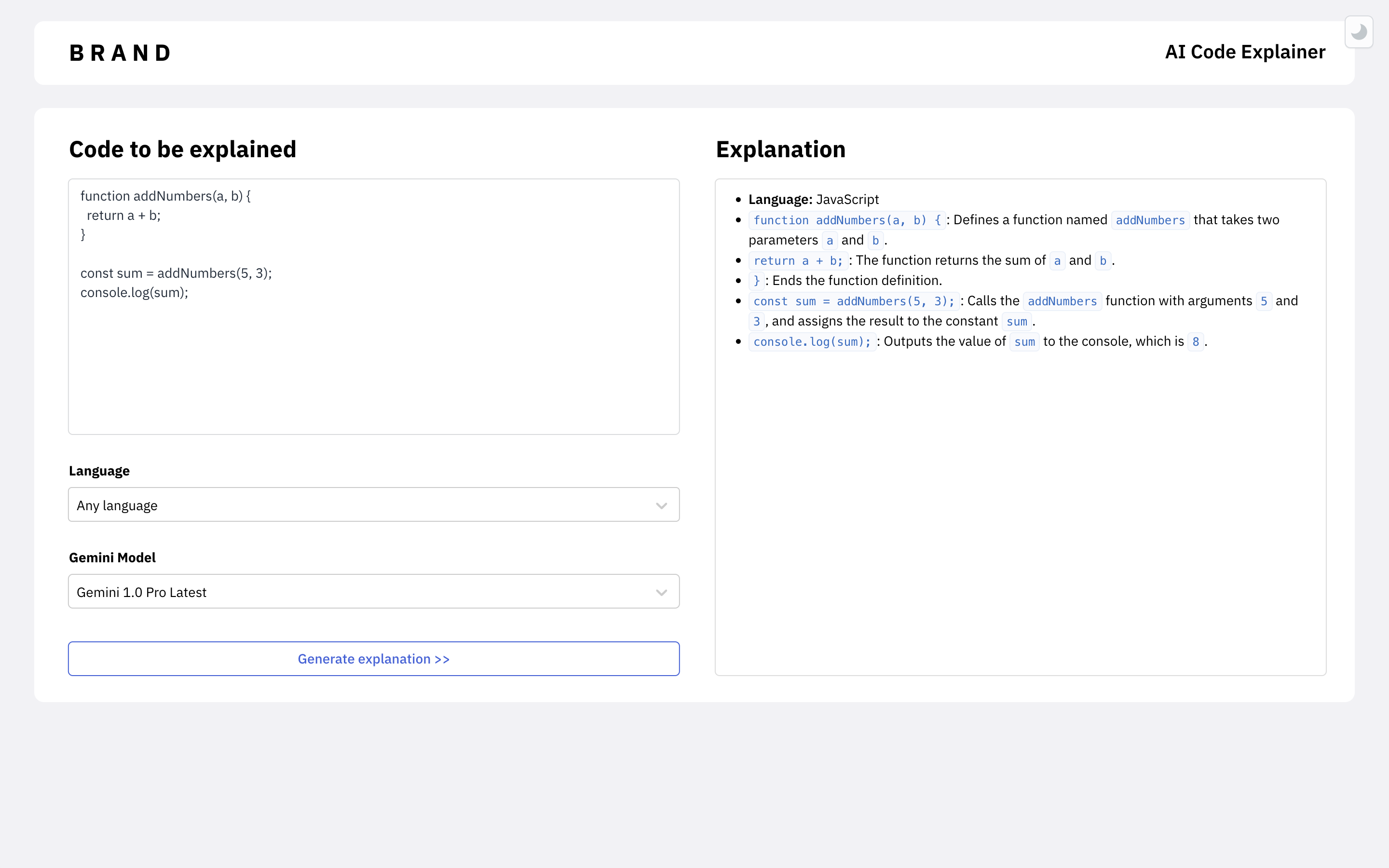1389x868 pixels.
Task: Click the AI Code Explainer title
Action: tap(1244, 52)
